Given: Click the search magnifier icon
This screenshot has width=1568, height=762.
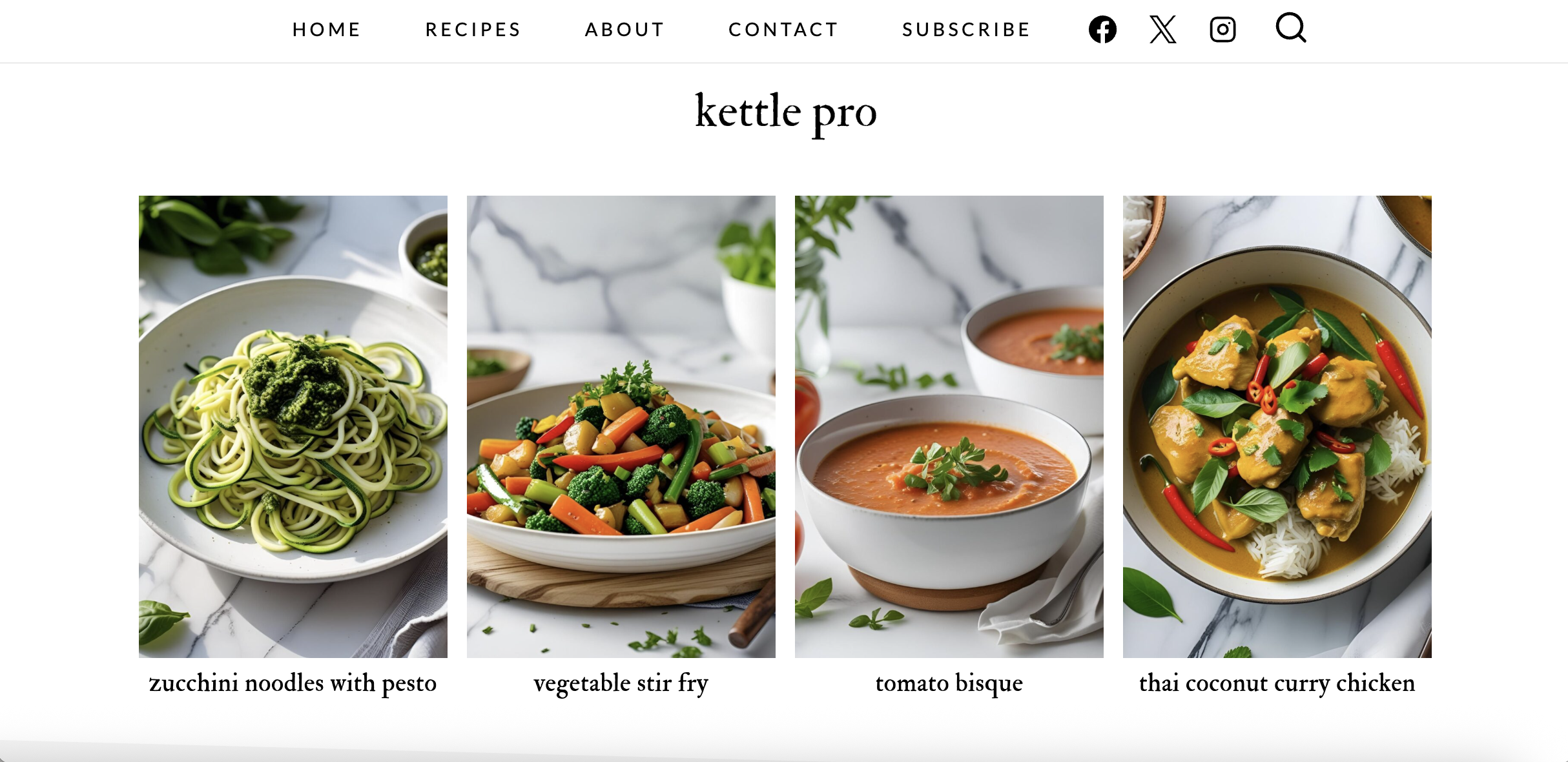Looking at the screenshot, I should [1291, 28].
